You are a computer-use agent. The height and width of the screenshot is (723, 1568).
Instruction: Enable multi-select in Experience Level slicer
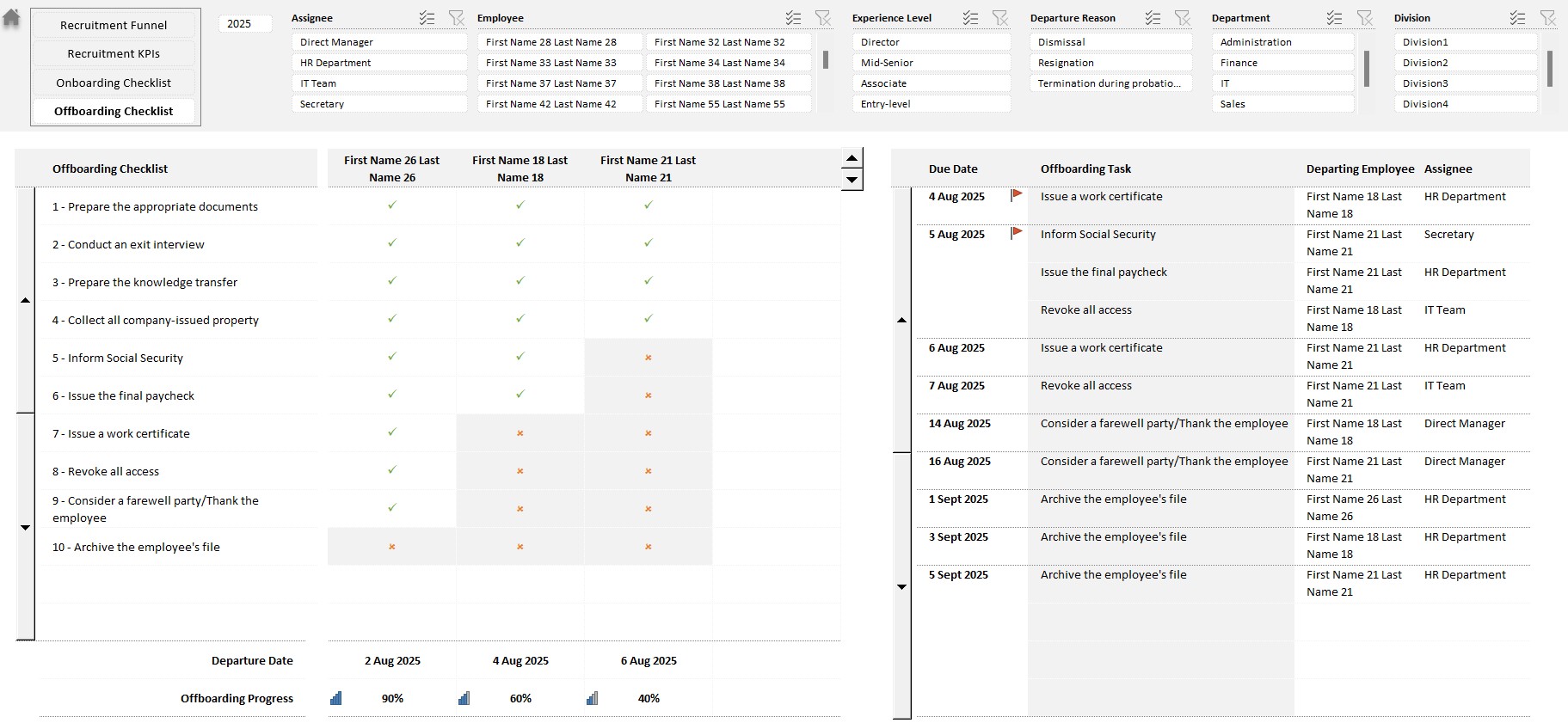(970, 18)
